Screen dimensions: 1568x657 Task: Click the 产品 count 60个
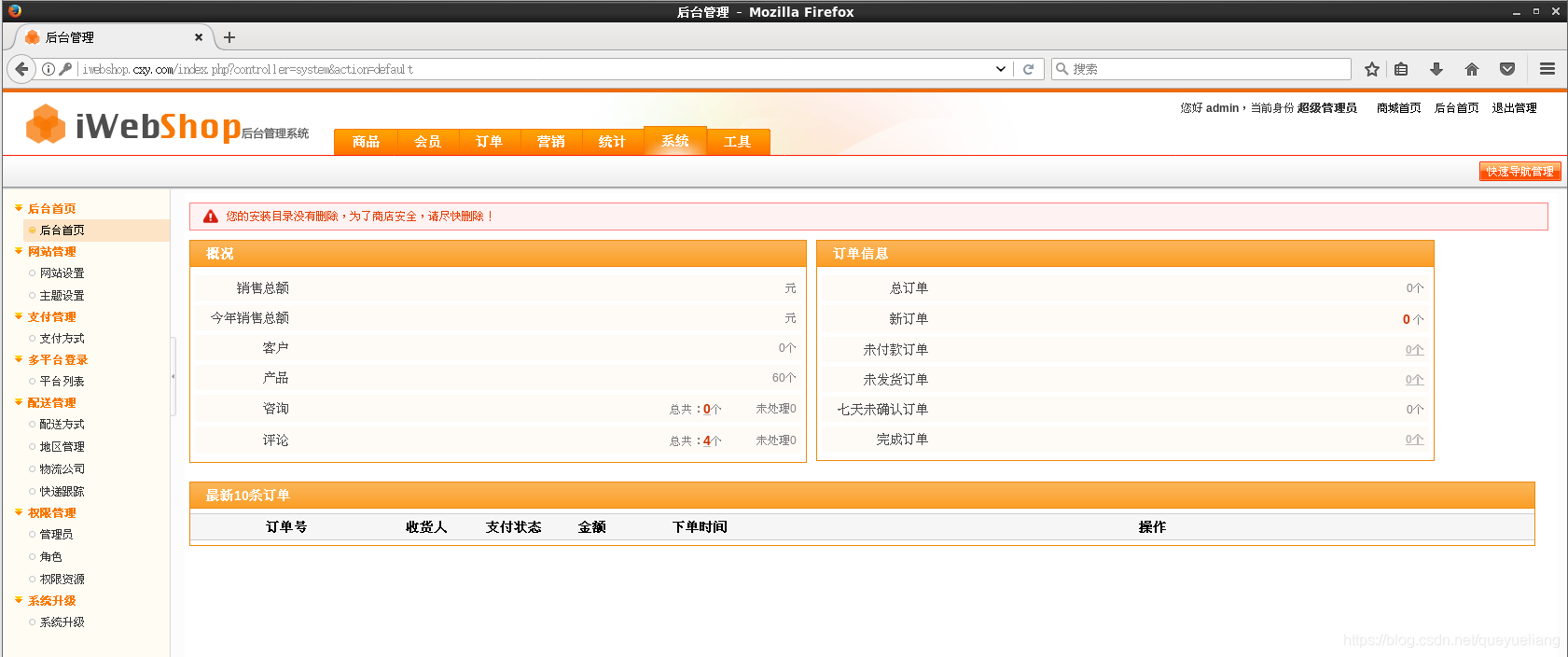coord(784,378)
